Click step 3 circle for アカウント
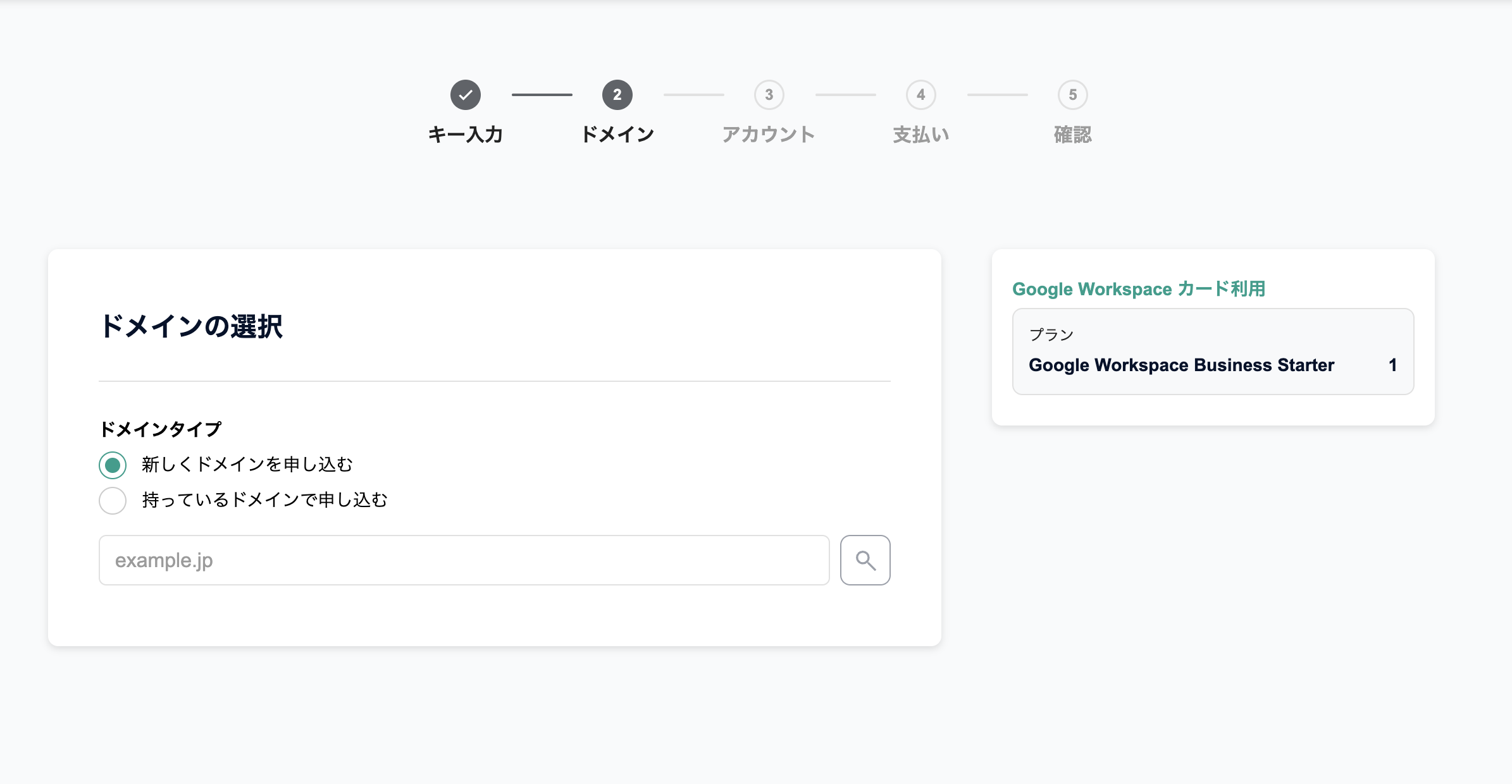The width and height of the screenshot is (1512, 784). pos(769,95)
